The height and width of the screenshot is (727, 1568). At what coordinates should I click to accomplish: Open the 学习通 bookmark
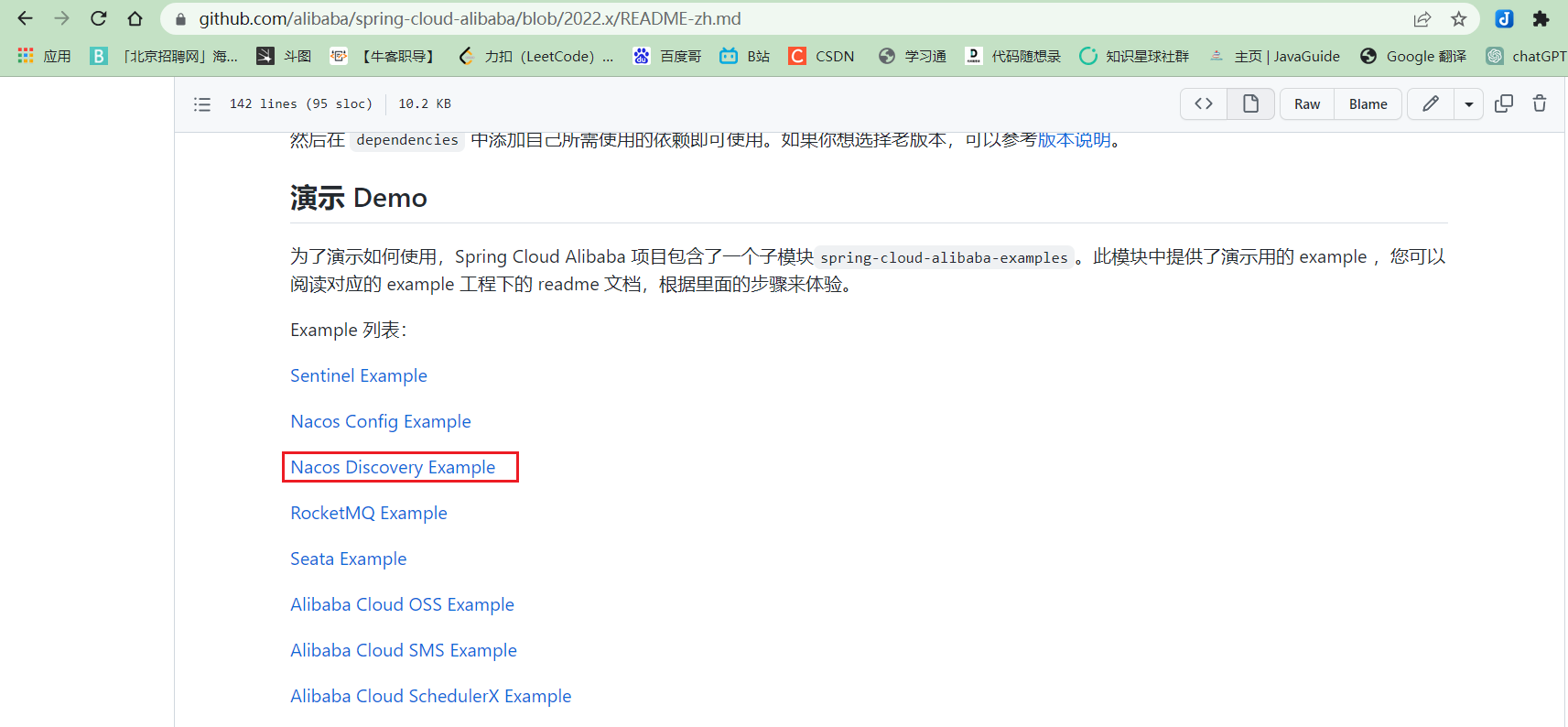(912, 56)
